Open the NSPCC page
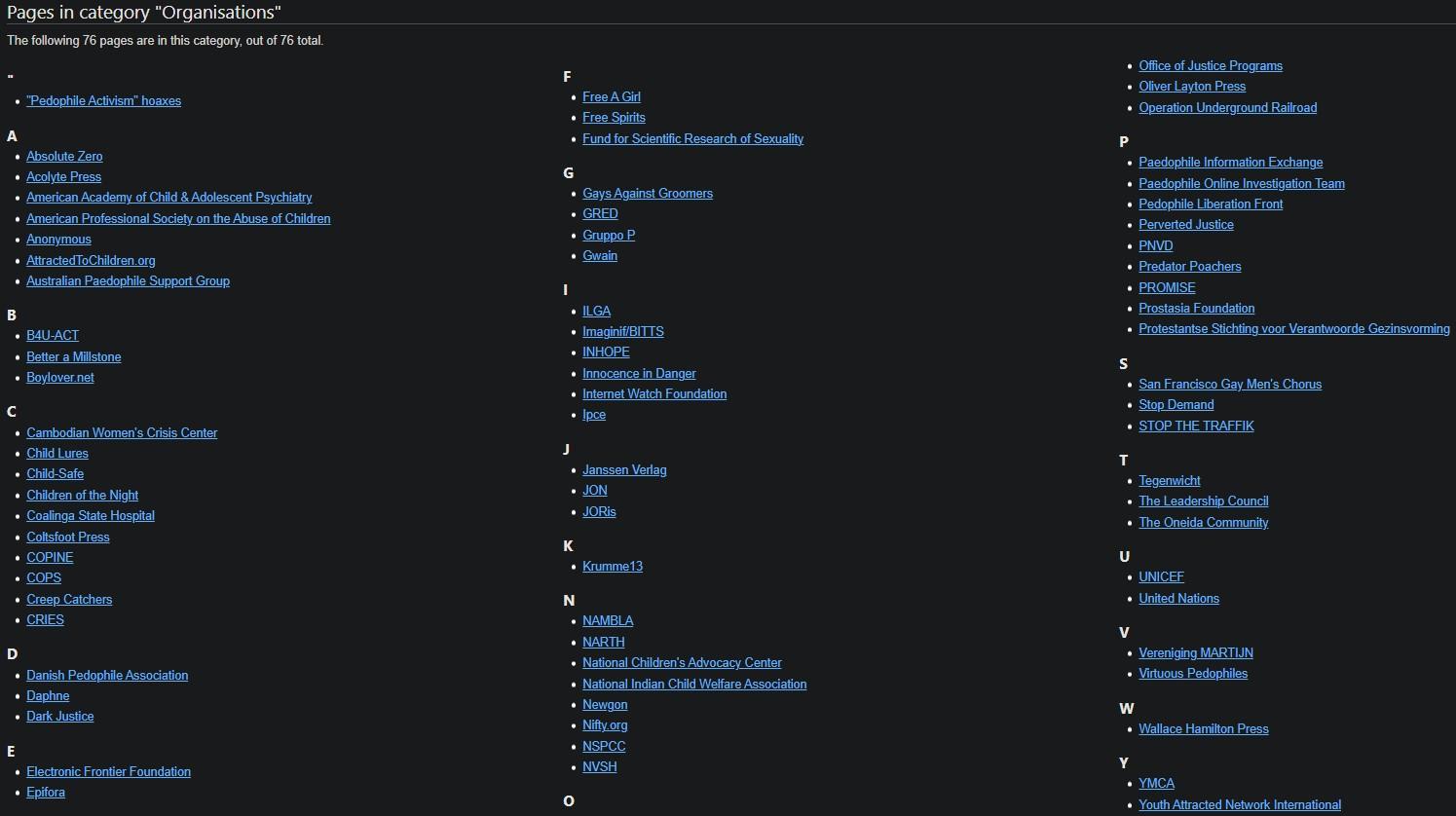The image size is (1456, 816). pos(604,746)
